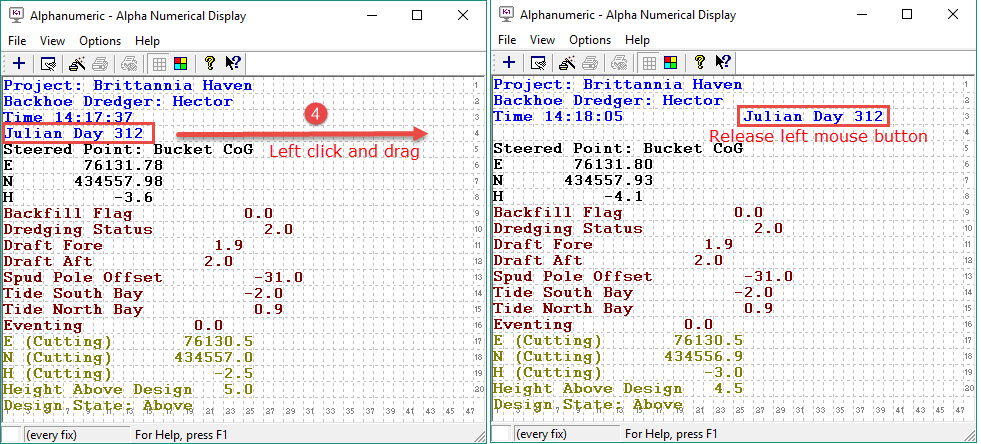Screen dimensions: 981x444
Task: Open the Help menu in the 14:17:37 window
Action: 148,41
